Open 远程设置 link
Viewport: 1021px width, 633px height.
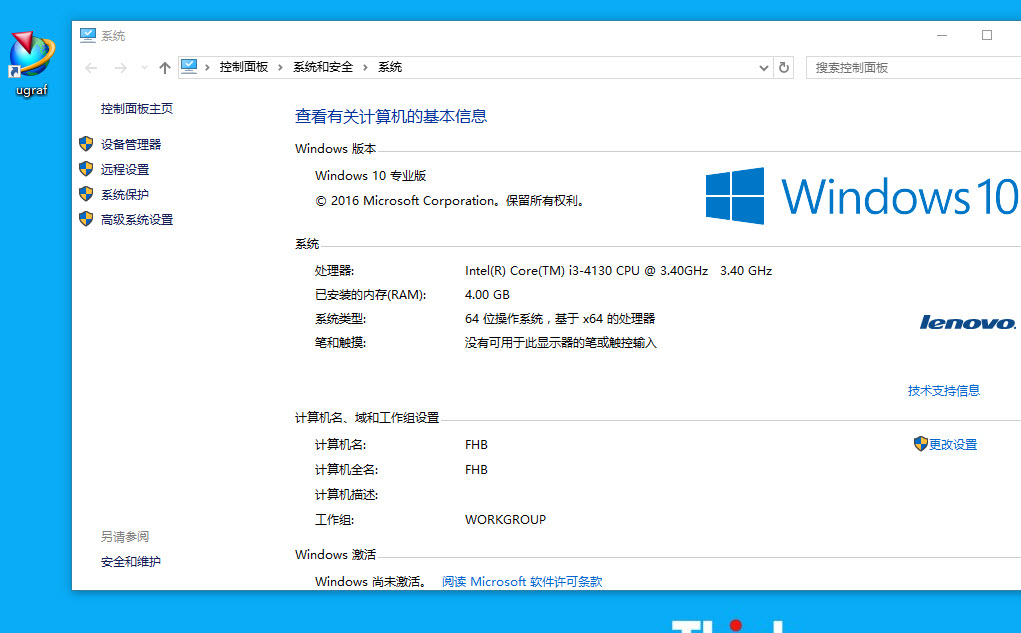(125, 169)
